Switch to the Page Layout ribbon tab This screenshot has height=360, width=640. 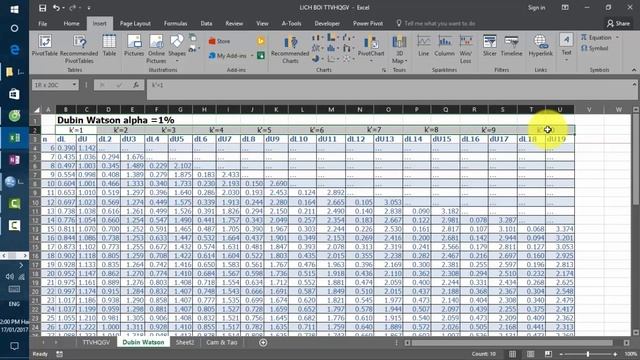[135, 24]
